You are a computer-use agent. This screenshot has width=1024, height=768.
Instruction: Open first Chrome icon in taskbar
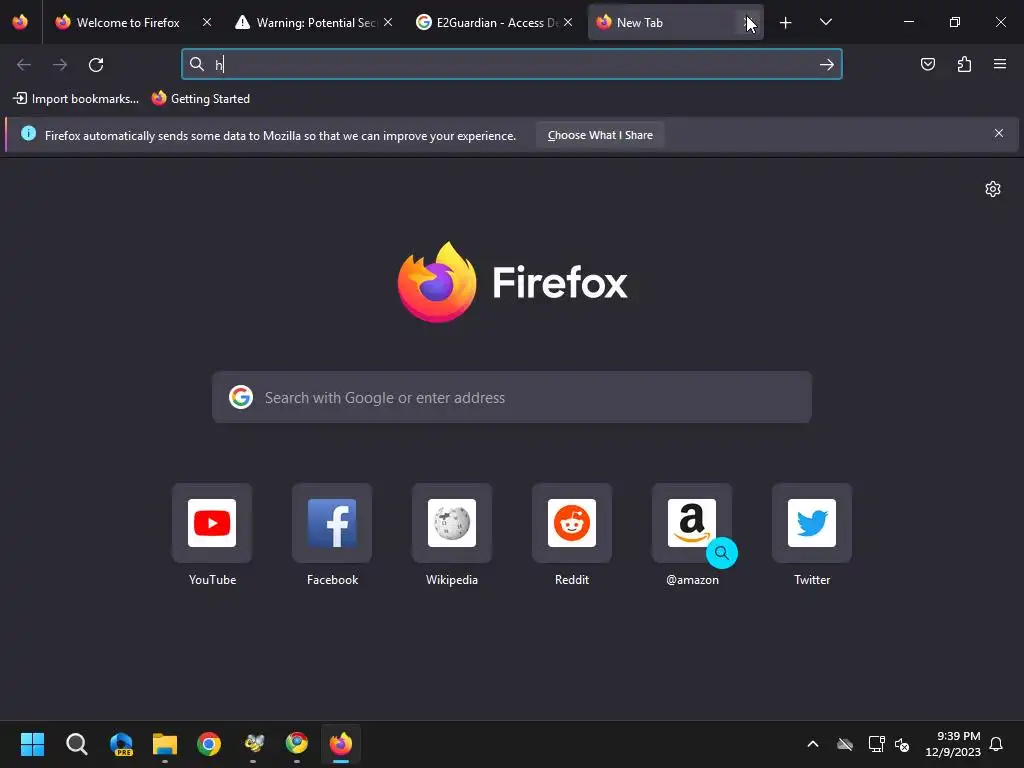tap(209, 744)
